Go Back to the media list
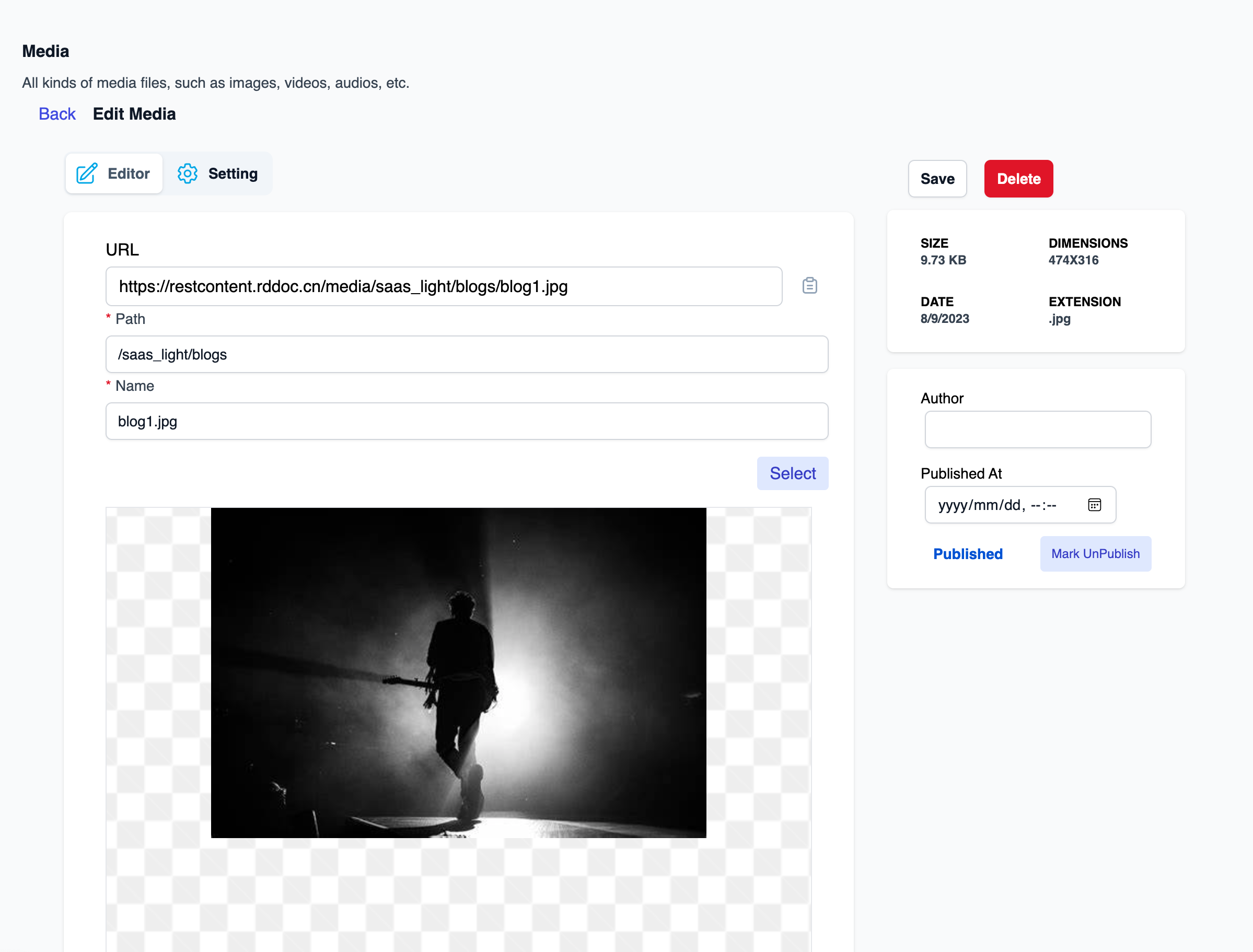Viewport: 1253px width, 952px height. coord(56,114)
